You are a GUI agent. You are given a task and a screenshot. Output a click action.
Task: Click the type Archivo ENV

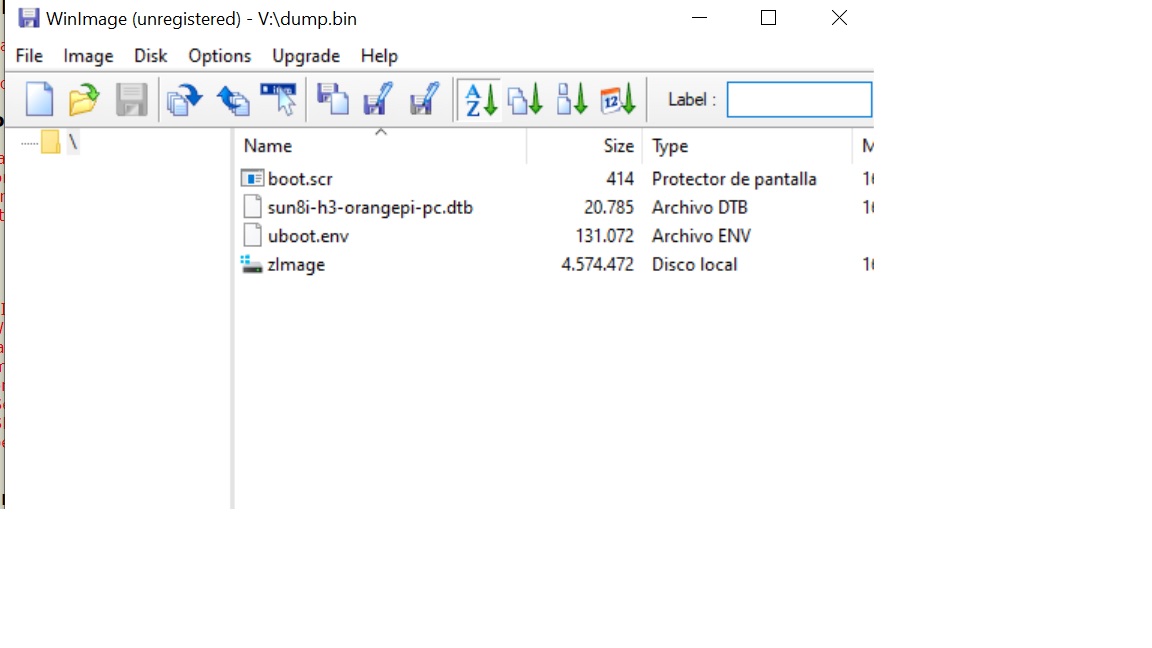point(701,236)
